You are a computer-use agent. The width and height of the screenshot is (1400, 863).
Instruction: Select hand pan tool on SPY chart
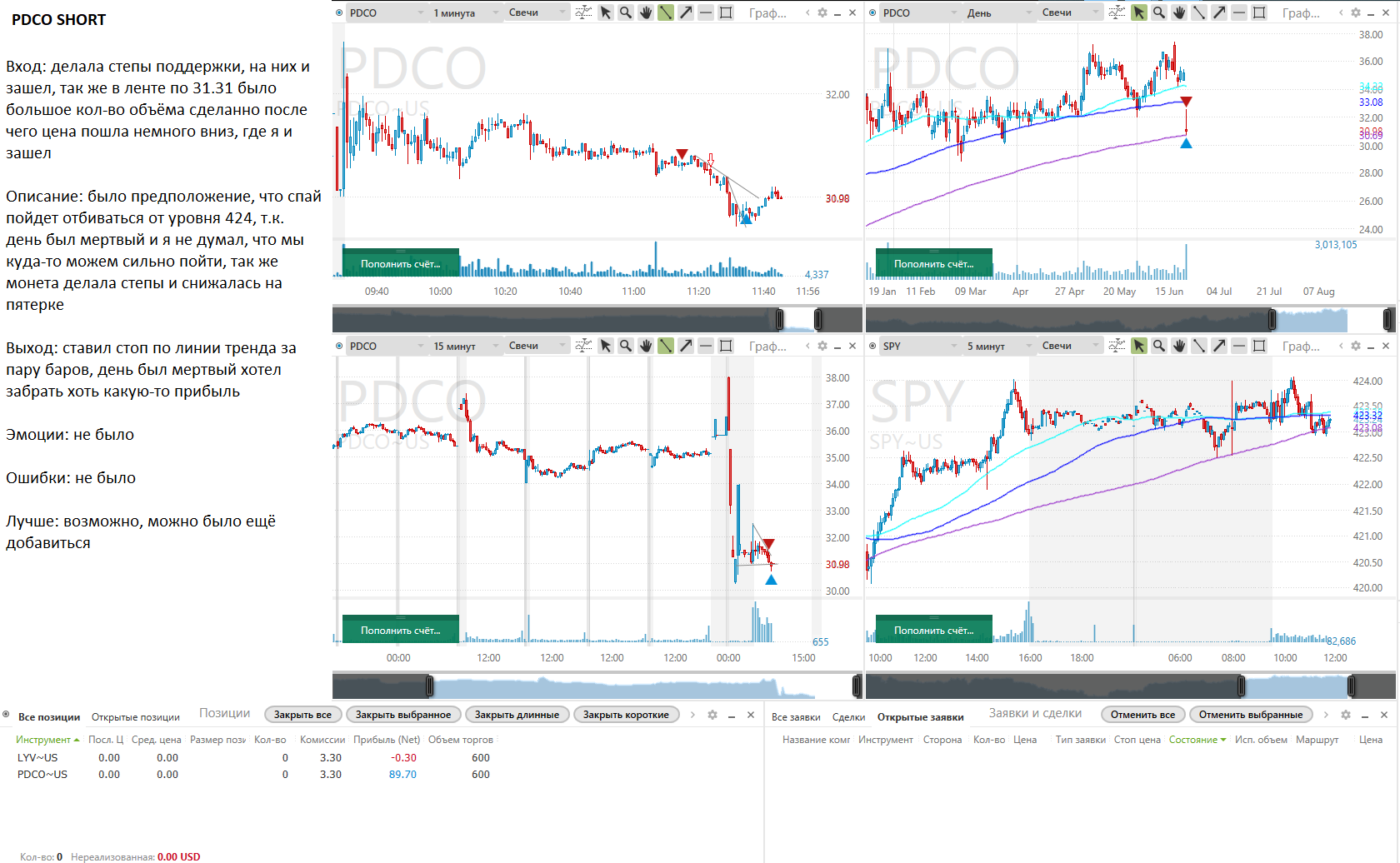[x=1179, y=346]
